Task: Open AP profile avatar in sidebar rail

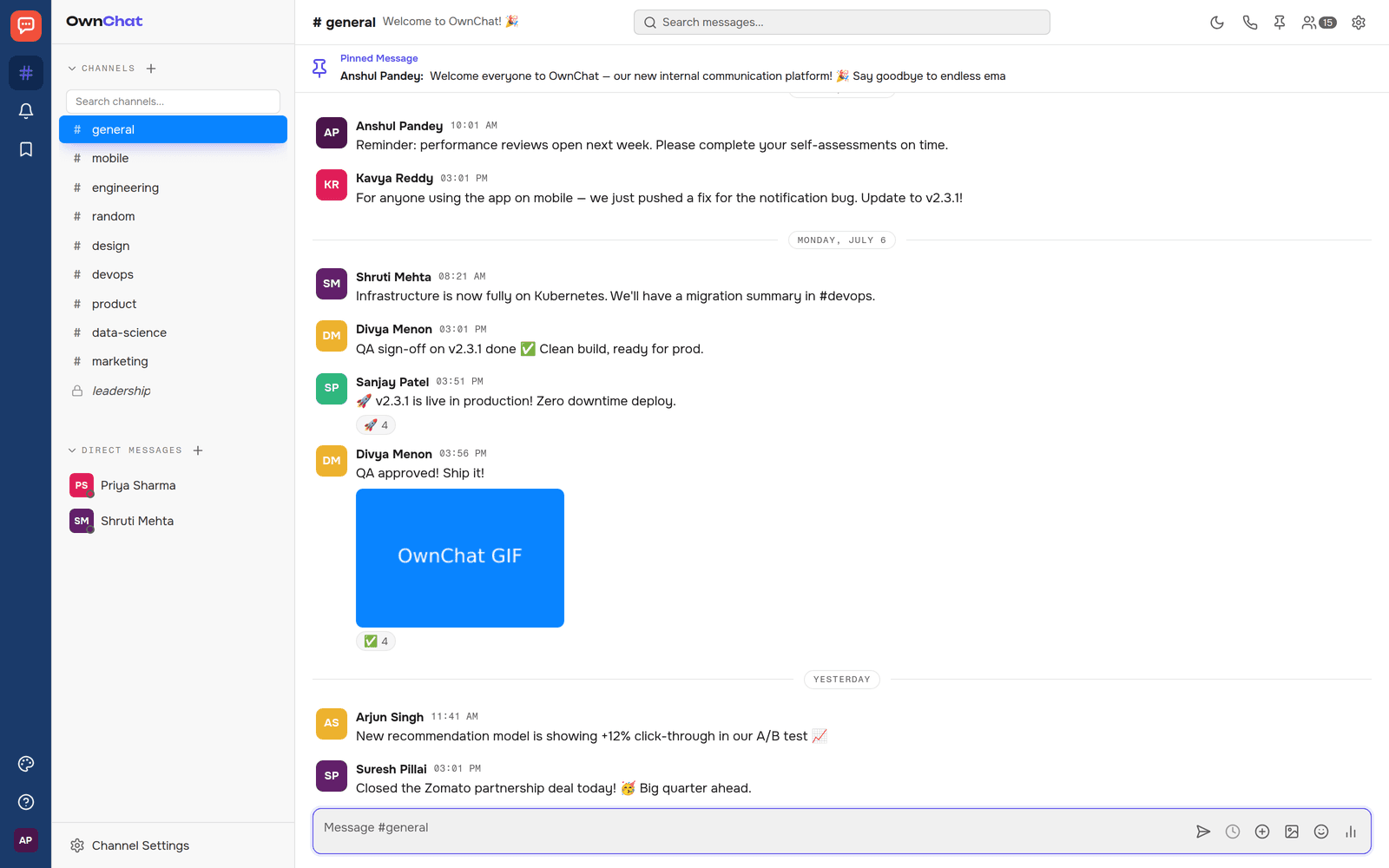Action: [26, 840]
